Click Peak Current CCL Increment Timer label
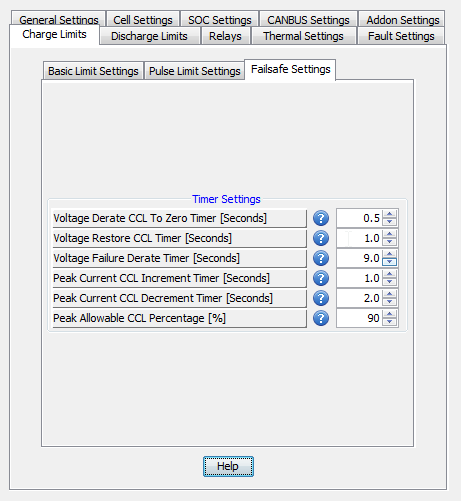Image resolution: width=461 pixels, height=501 pixels. click(179, 278)
